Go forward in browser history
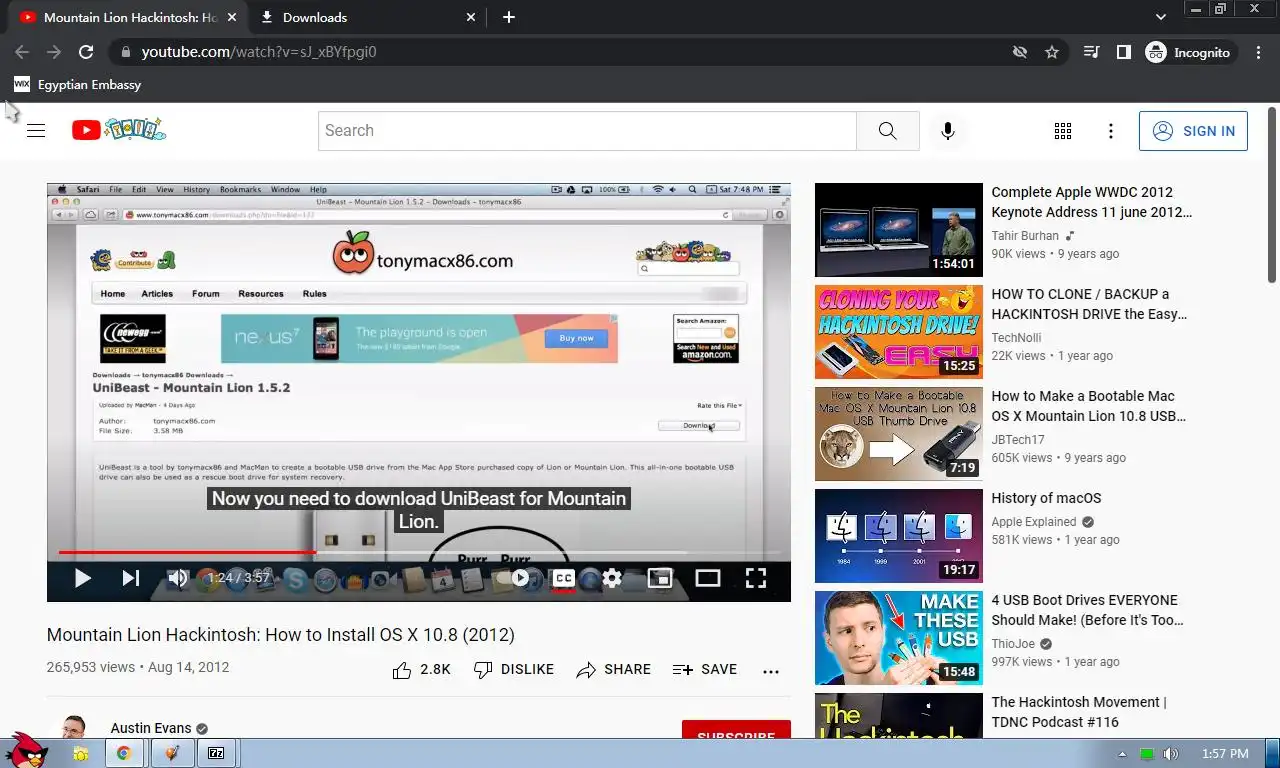1280x768 pixels. [54, 52]
